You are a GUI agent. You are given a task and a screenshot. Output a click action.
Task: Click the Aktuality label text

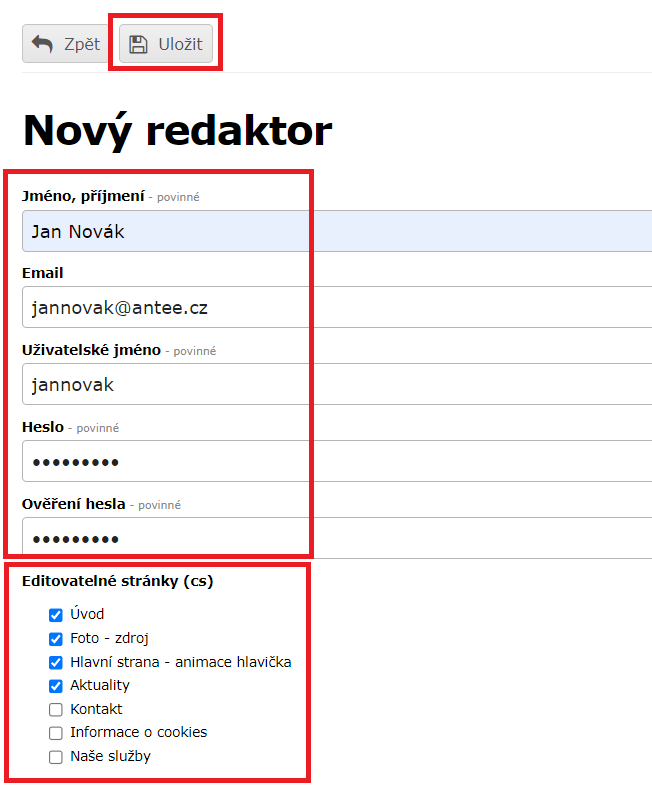point(100,686)
